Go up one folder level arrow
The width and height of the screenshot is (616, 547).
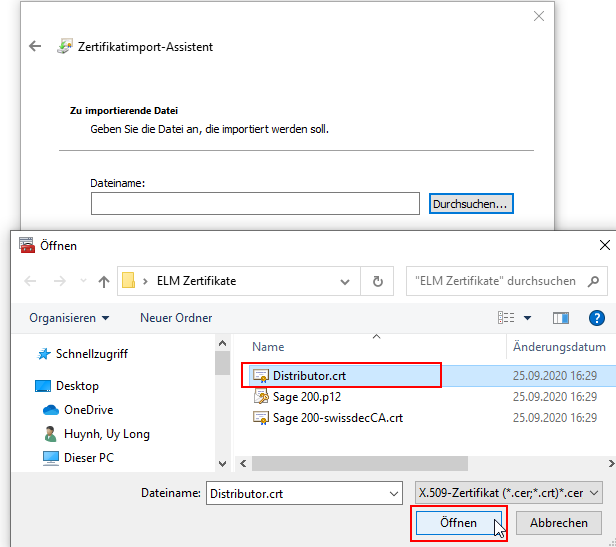pyautogui.click(x=104, y=281)
